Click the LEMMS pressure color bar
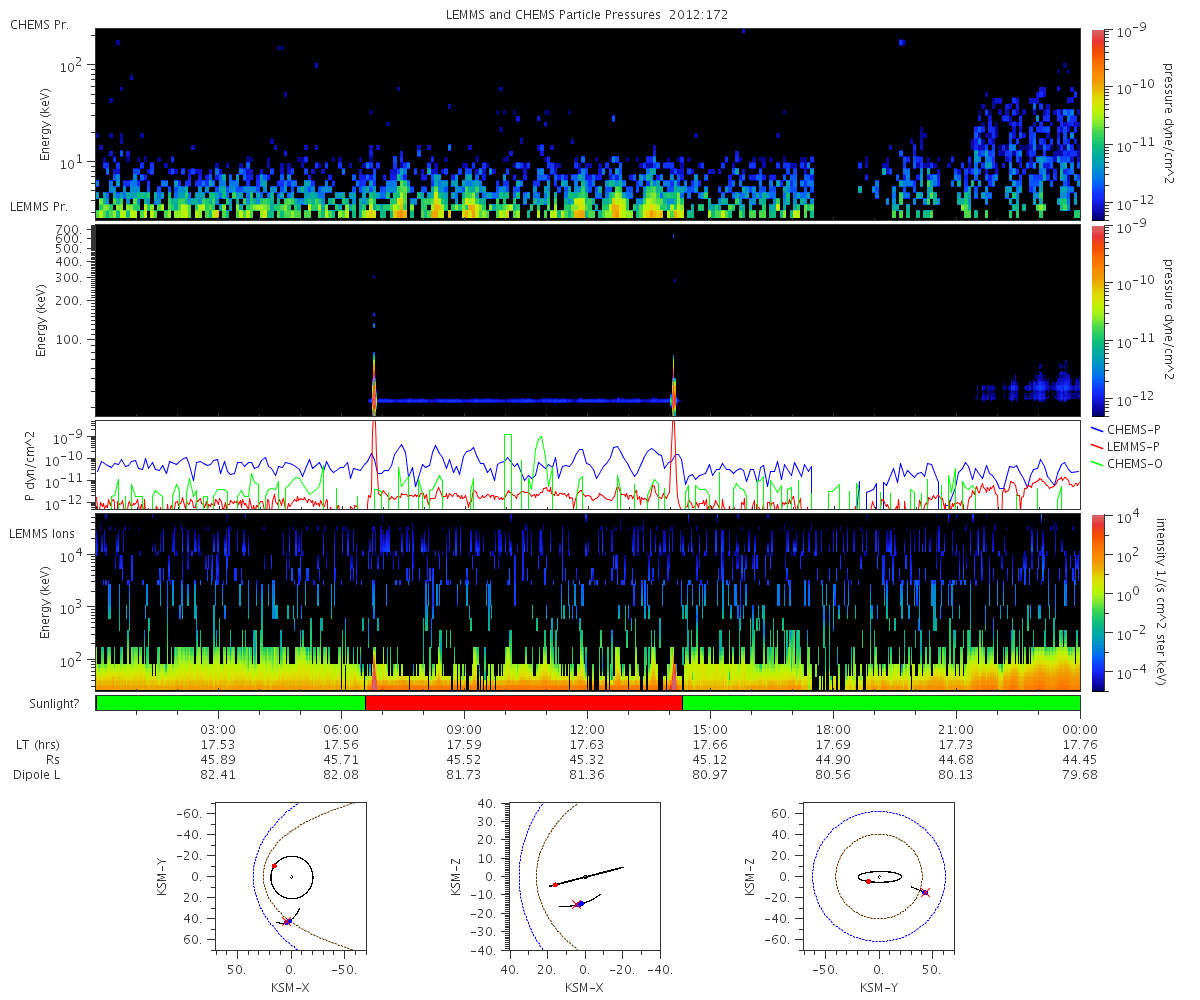Image resolution: width=1200 pixels, height=1000 pixels. click(1097, 320)
